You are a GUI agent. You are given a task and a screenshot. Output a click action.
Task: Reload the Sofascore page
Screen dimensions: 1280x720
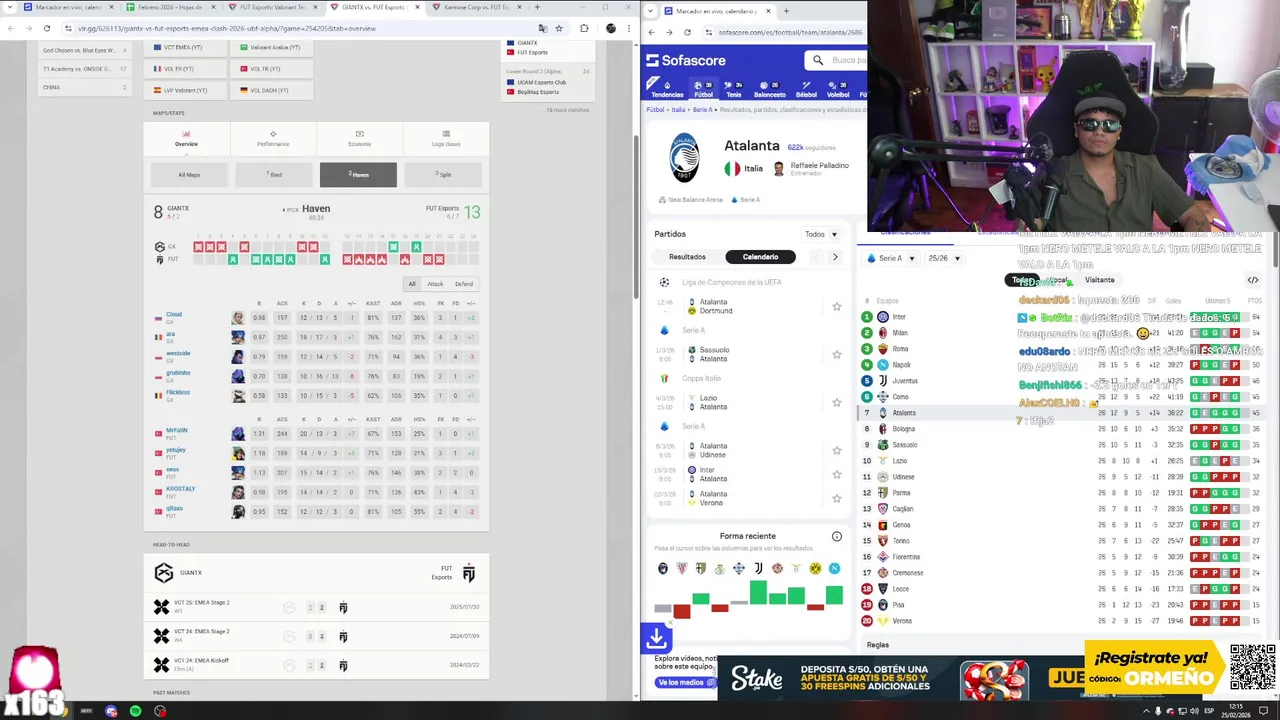(x=687, y=32)
